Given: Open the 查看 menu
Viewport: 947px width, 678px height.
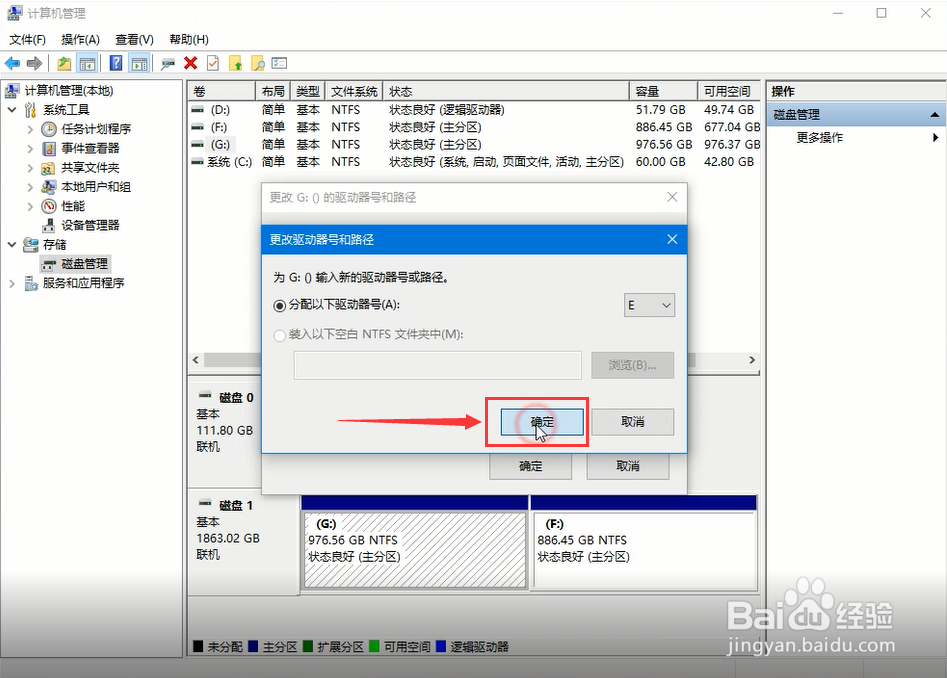Looking at the screenshot, I should [133, 39].
